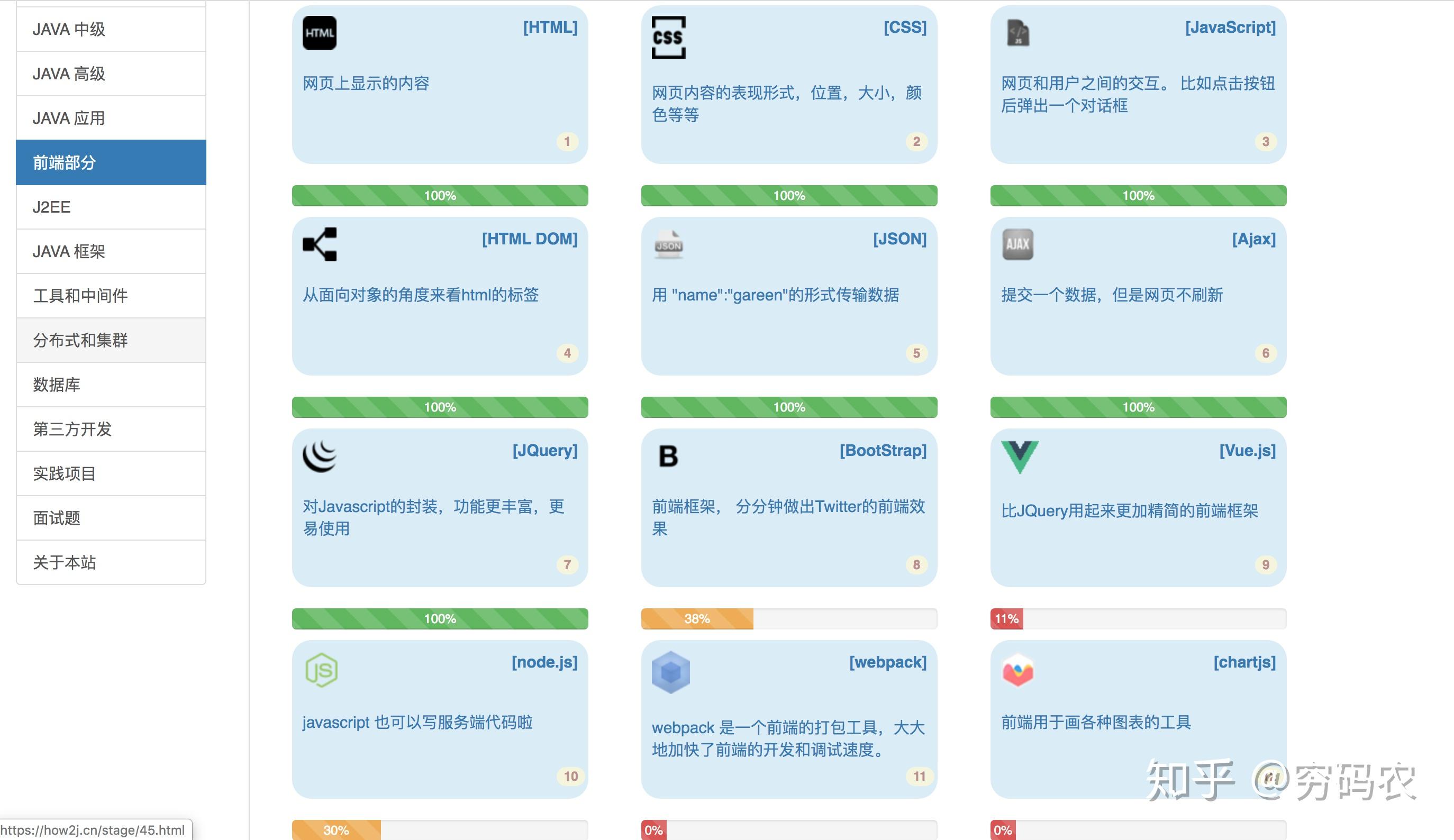Image resolution: width=1454 pixels, height=840 pixels.
Task: Open 关于本站 in the sidebar
Action: click(x=111, y=562)
